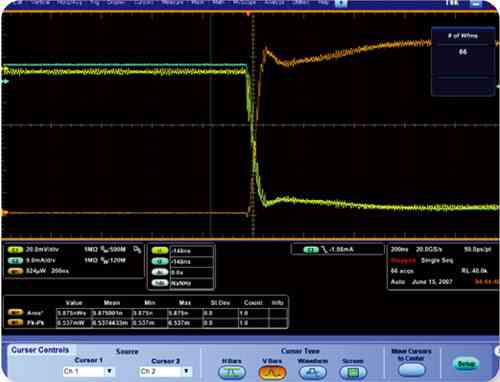Choose the Waveform cursor type
The image size is (500, 382).
click(x=313, y=372)
